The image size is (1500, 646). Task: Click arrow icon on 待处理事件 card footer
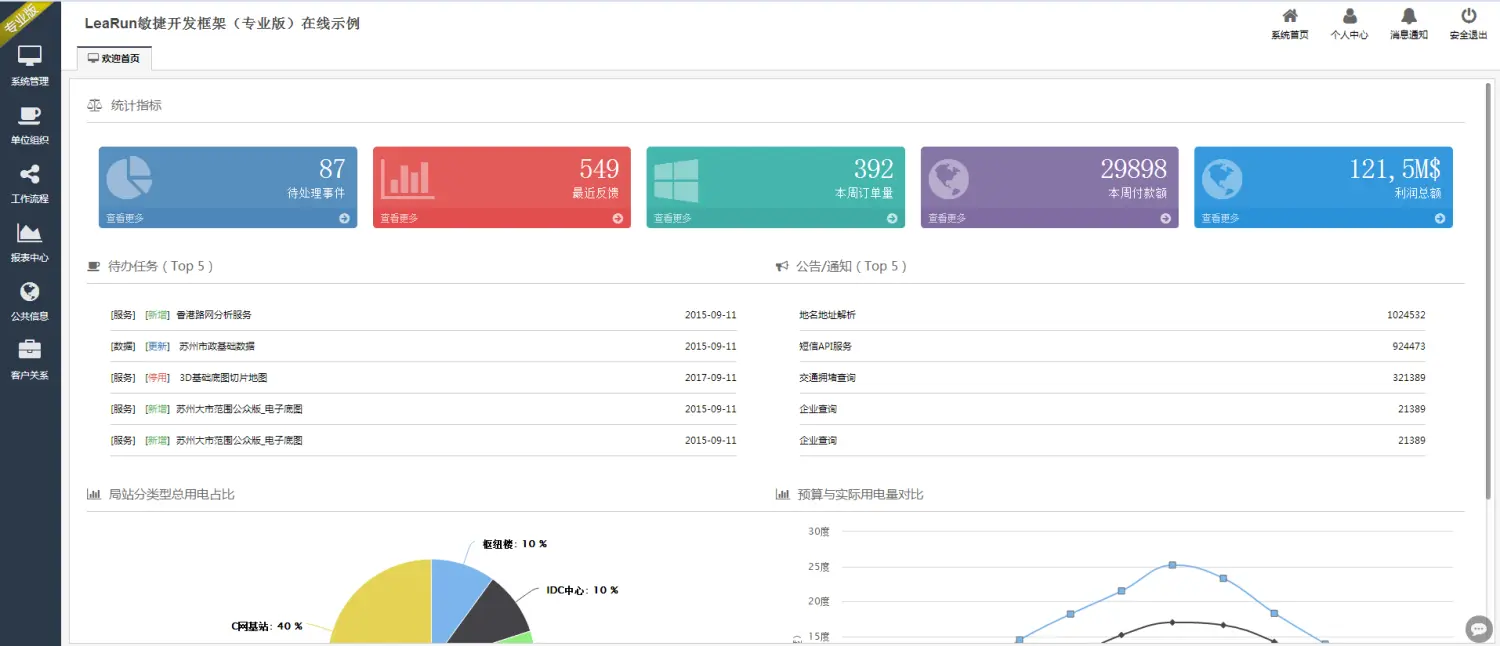pyautogui.click(x=344, y=218)
